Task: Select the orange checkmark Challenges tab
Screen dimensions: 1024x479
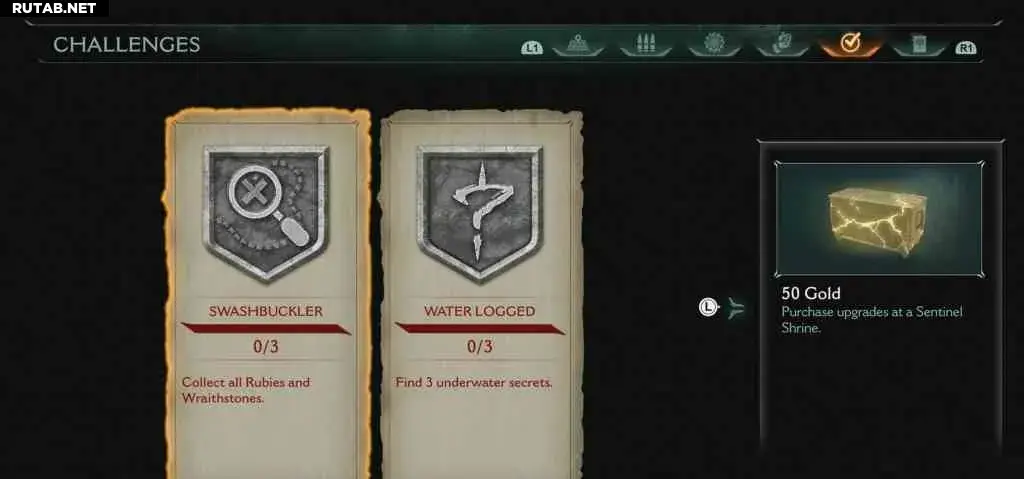Action: 850,44
